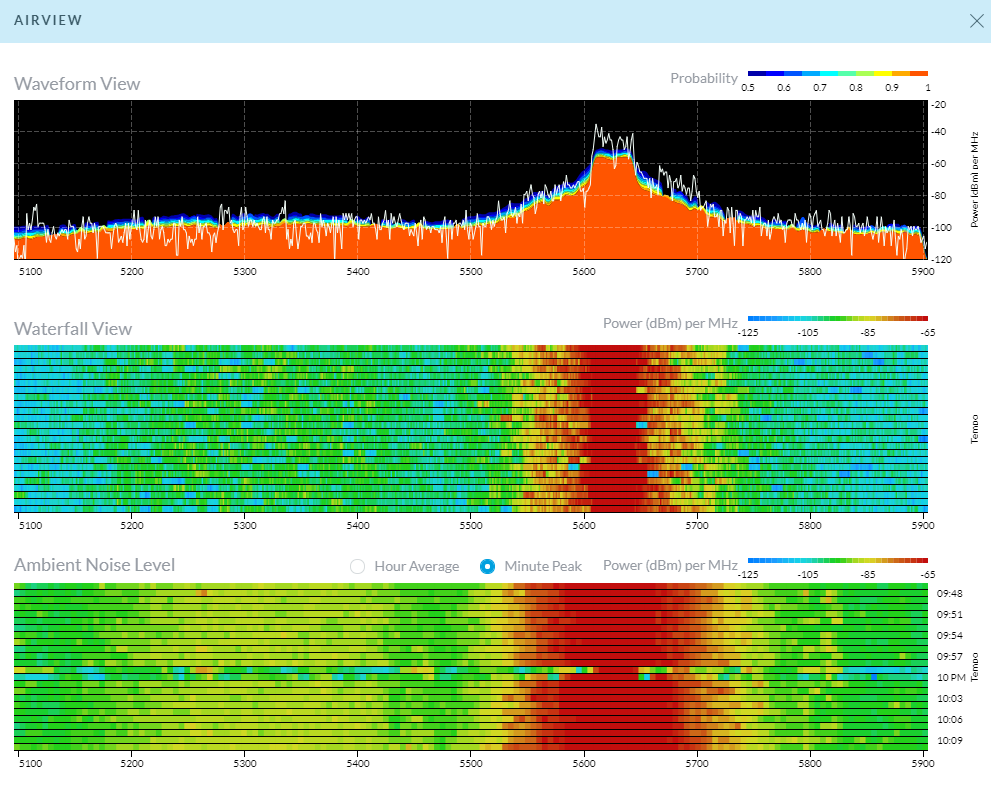The height and width of the screenshot is (806, 991).
Task: Select the Hour Average radio button
Action: point(357,566)
